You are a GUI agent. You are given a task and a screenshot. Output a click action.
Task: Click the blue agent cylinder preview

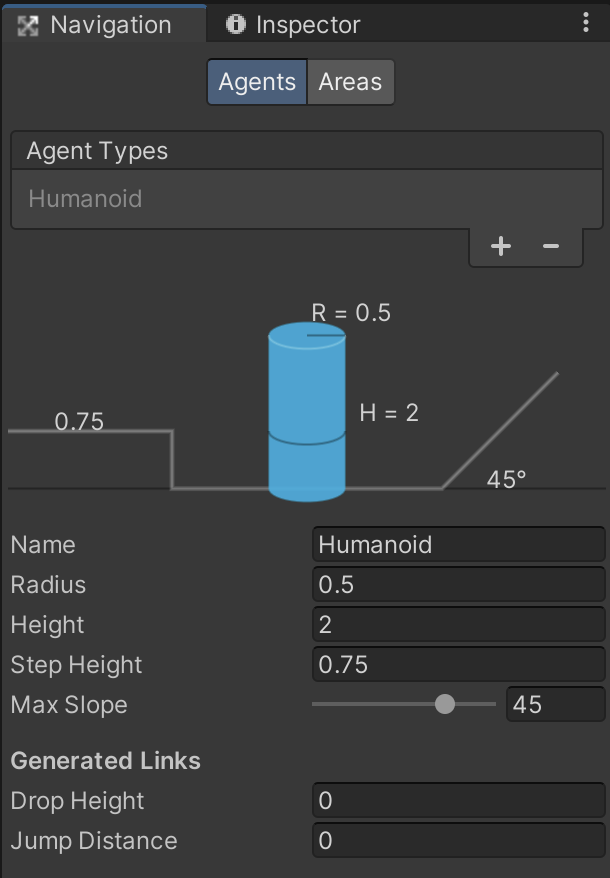point(307,412)
